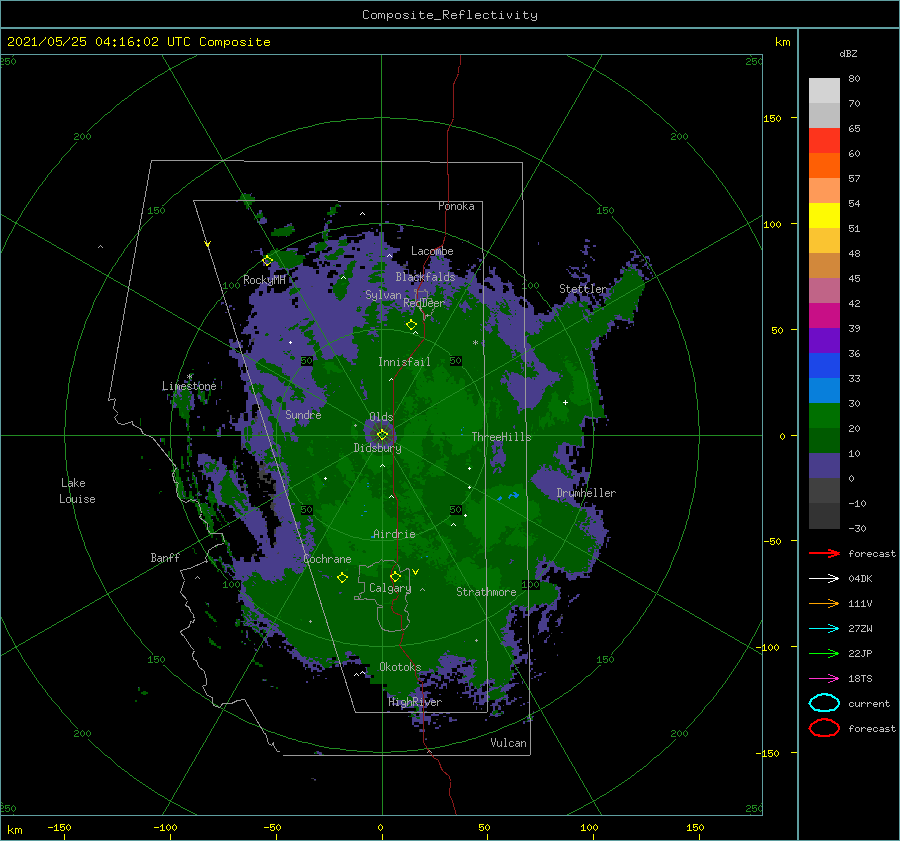Click the Airdrie city label

pyautogui.click(x=394, y=534)
